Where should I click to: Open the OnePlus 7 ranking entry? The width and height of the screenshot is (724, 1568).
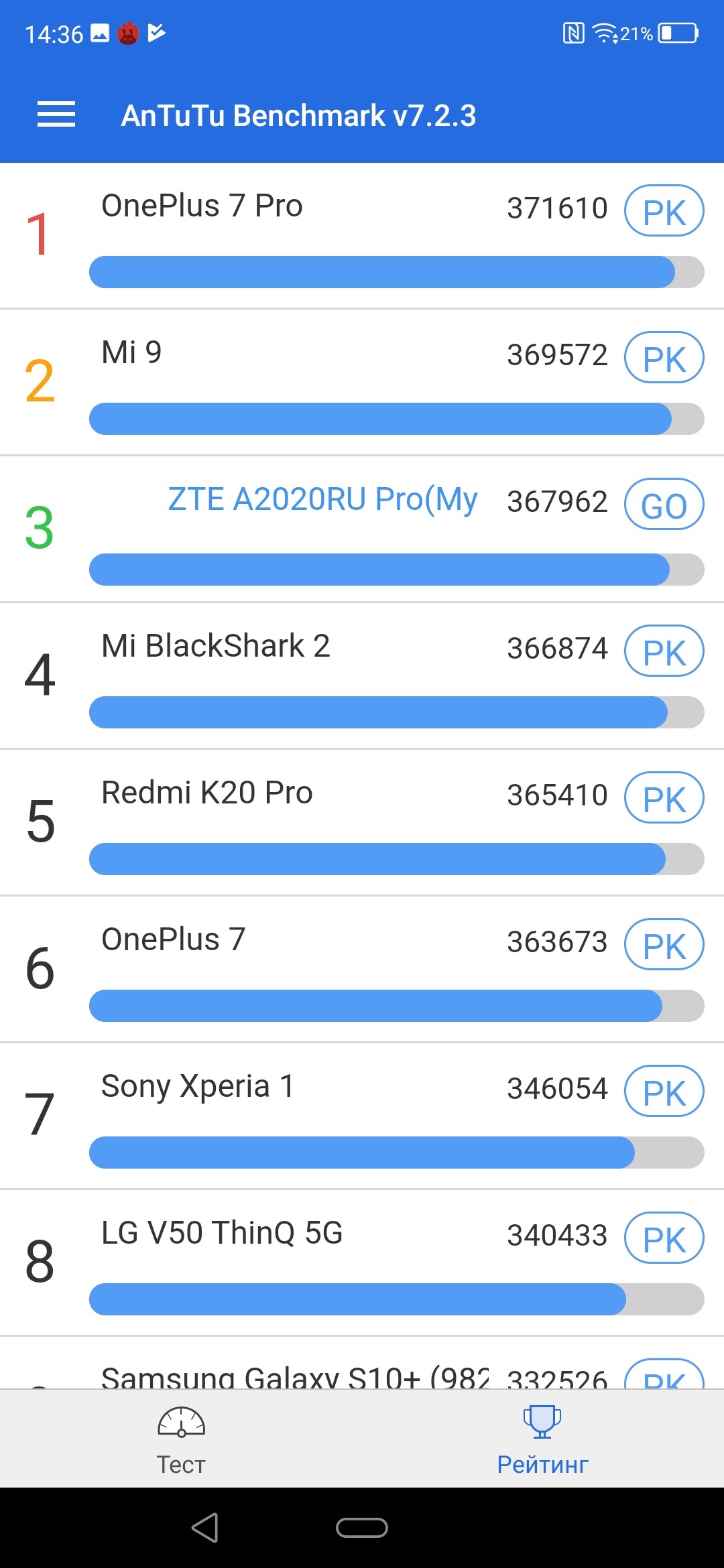point(174,939)
